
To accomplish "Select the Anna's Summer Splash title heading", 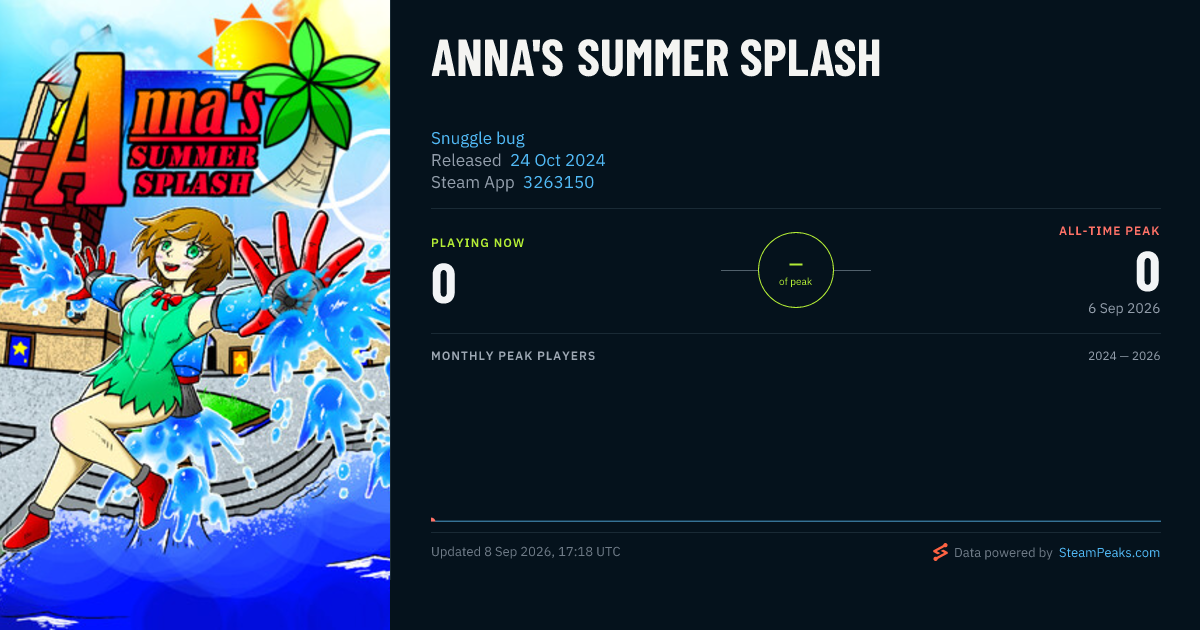I will [656, 60].
